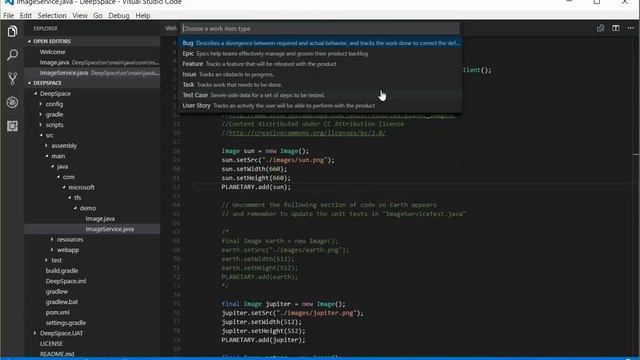Open the Search view in activity bar
The image size is (640, 360).
tap(12, 55)
